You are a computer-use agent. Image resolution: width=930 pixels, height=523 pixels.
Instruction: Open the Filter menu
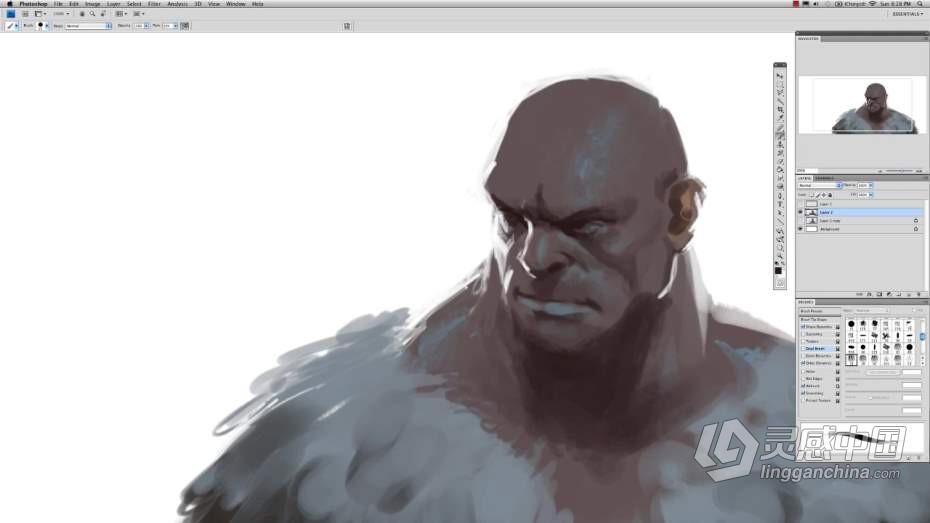[x=154, y=4]
